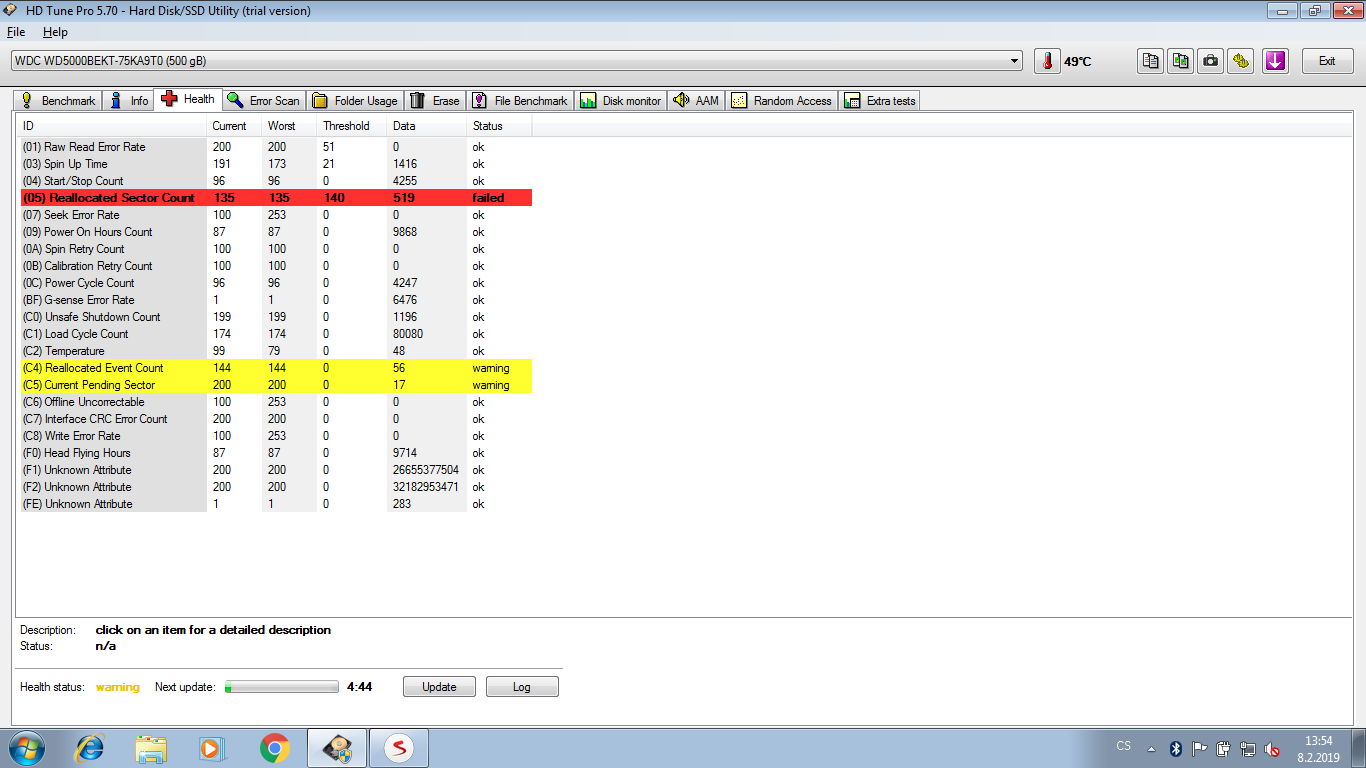
Task: Click the purple down-arrow toolbar icon
Action: click(x=1275, y=61)
